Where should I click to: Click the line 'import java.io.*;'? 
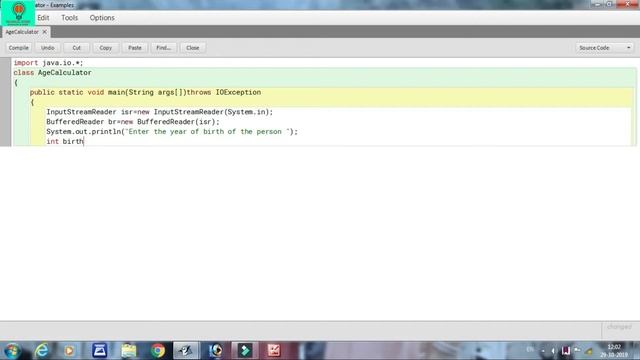pos(48,63)
